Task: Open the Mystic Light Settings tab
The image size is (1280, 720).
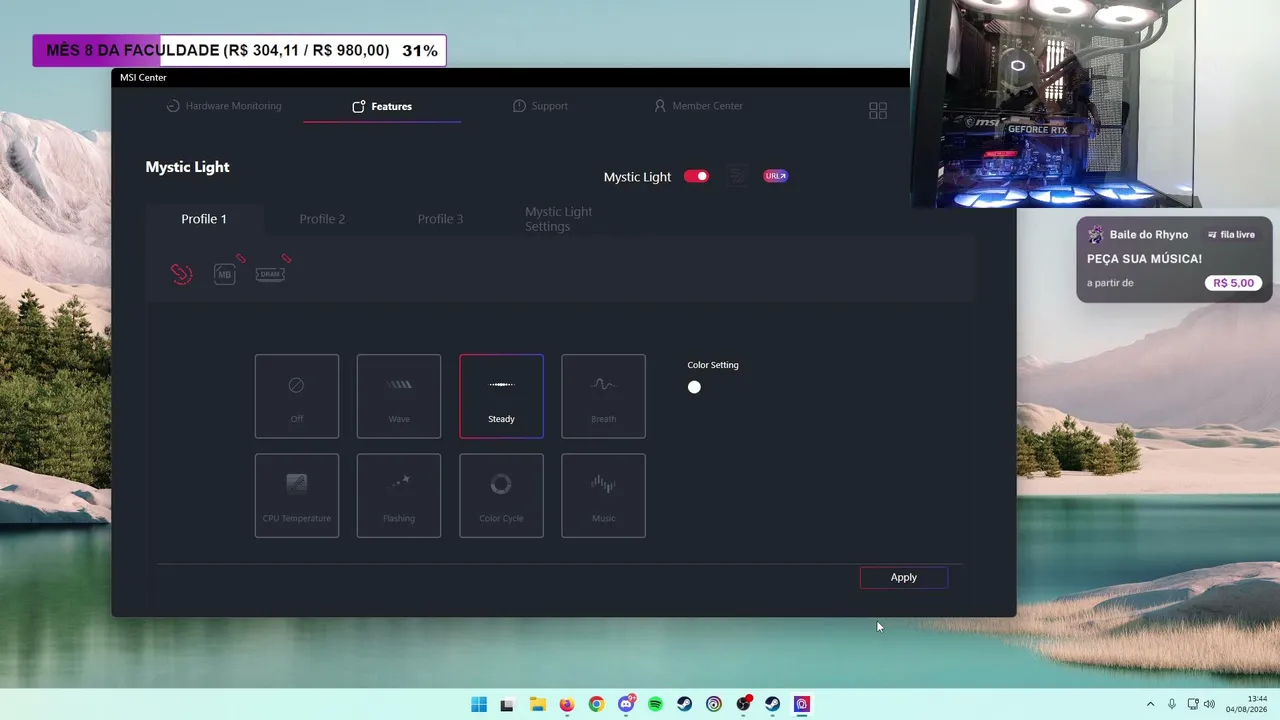Action: click(559, 219)
